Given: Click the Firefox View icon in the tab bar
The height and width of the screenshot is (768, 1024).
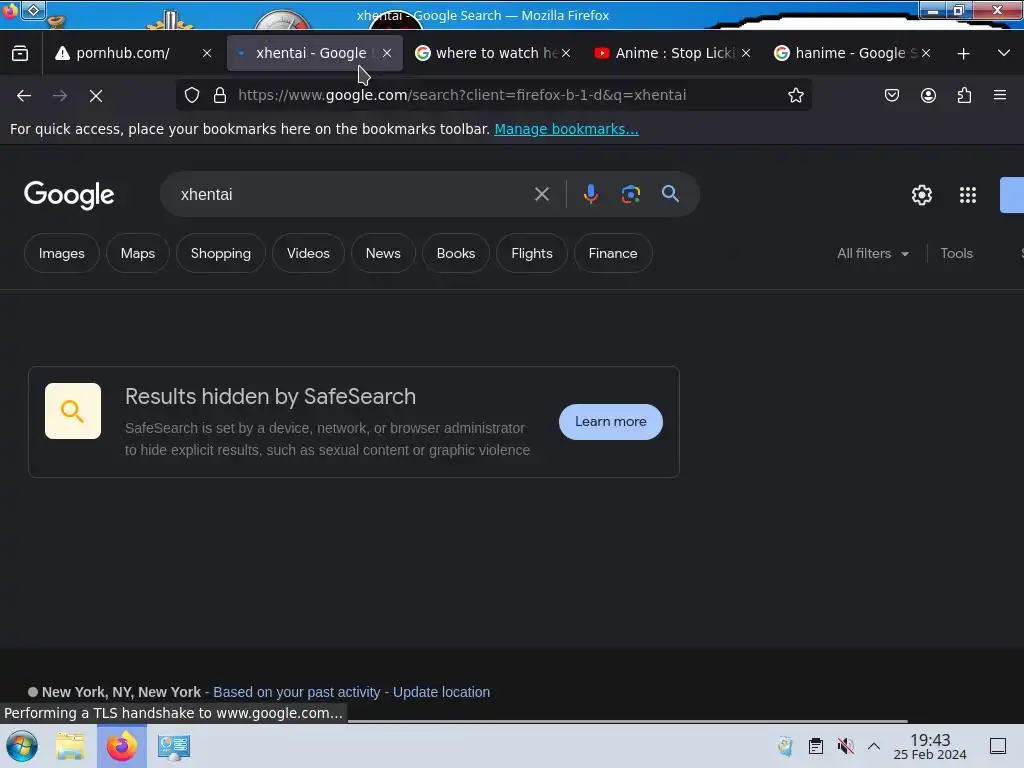Looking at the screenshot, I should coord(20,53).
